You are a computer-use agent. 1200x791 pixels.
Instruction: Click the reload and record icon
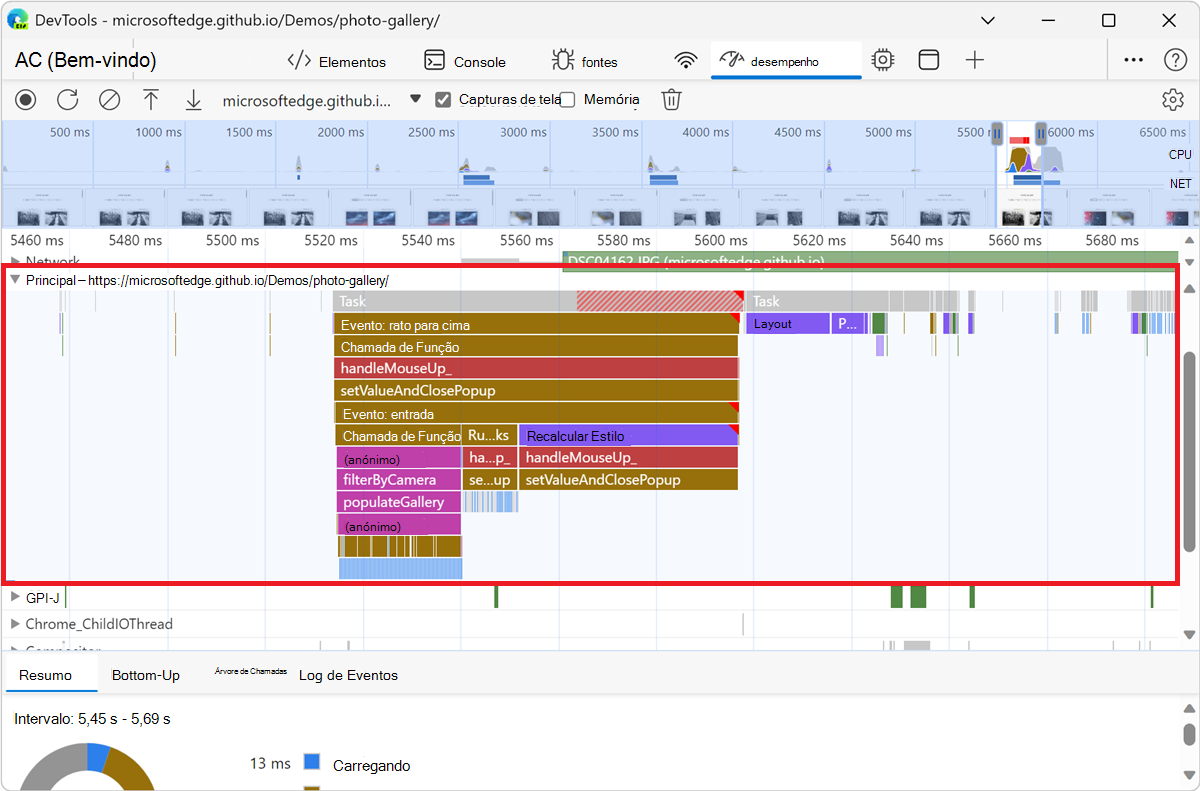(67, 100)
